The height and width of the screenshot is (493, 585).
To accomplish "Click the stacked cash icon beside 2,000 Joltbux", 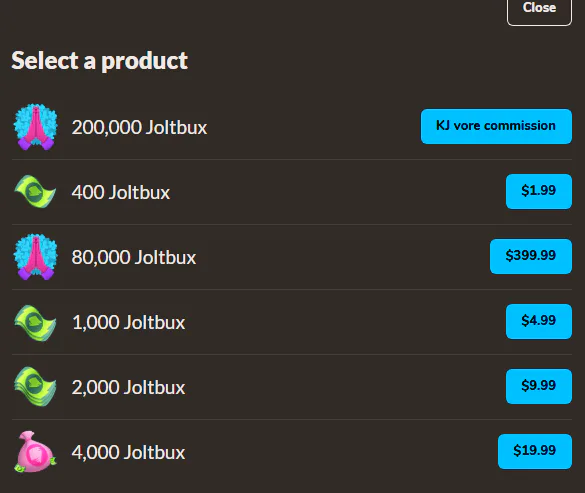I will (x=35, y=387).
